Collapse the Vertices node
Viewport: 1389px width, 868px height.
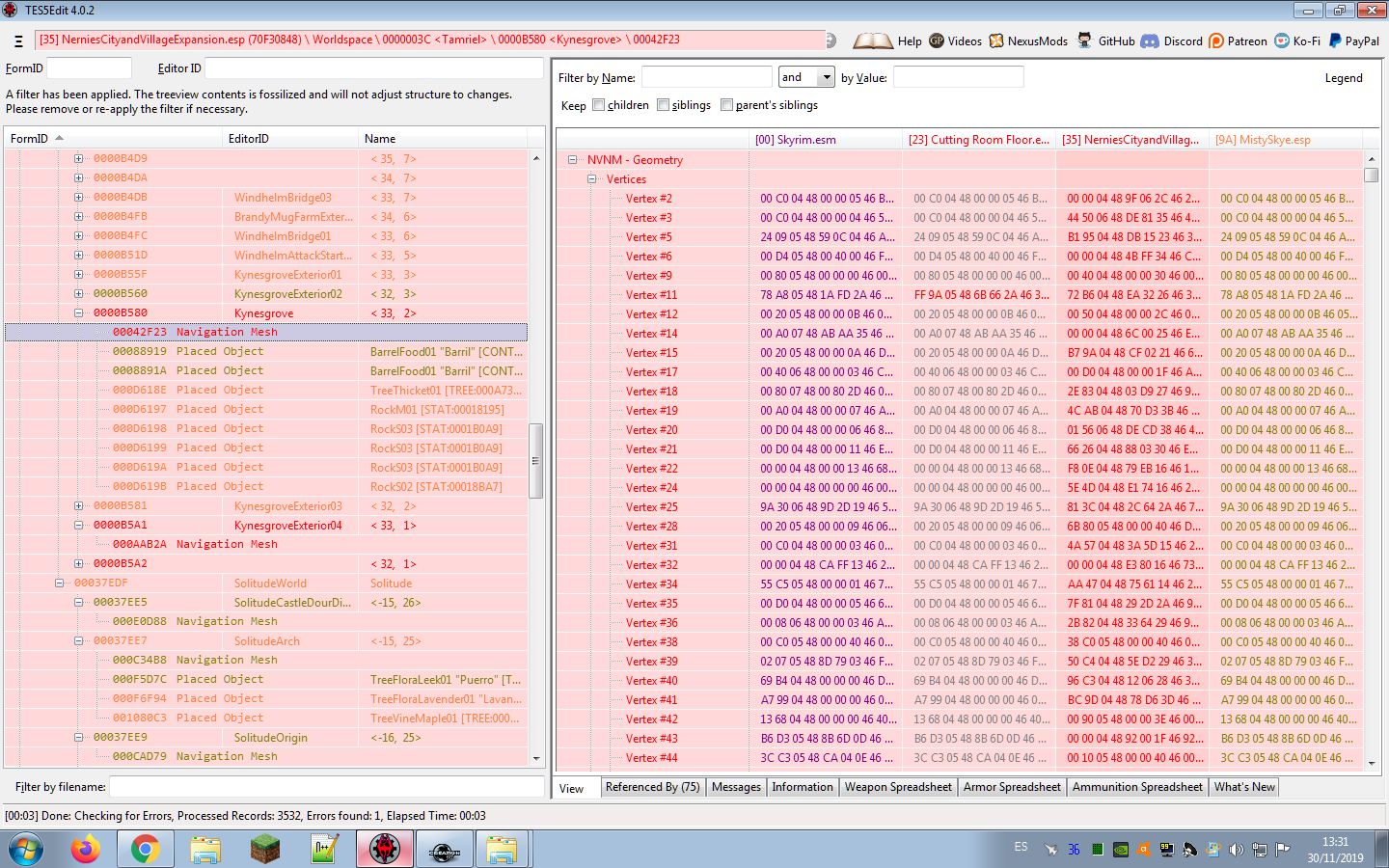[x=592, y=179]
